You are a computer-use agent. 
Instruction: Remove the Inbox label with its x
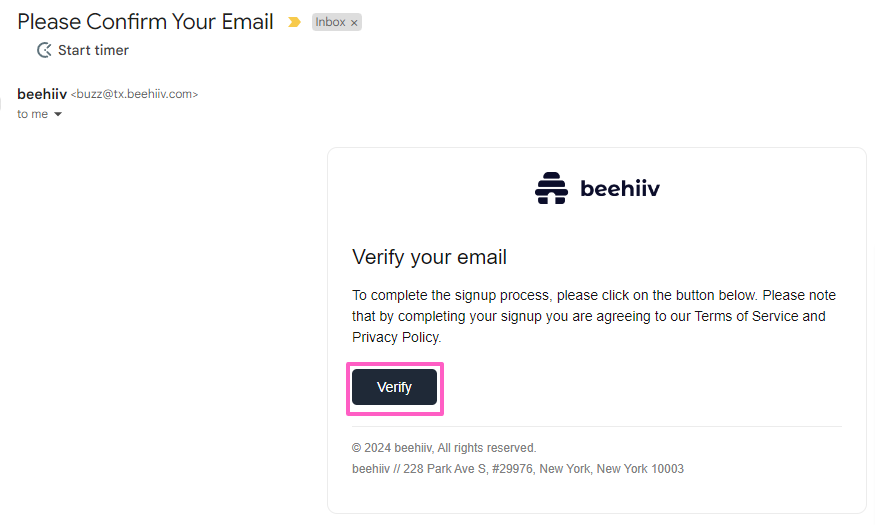(354, 23)
